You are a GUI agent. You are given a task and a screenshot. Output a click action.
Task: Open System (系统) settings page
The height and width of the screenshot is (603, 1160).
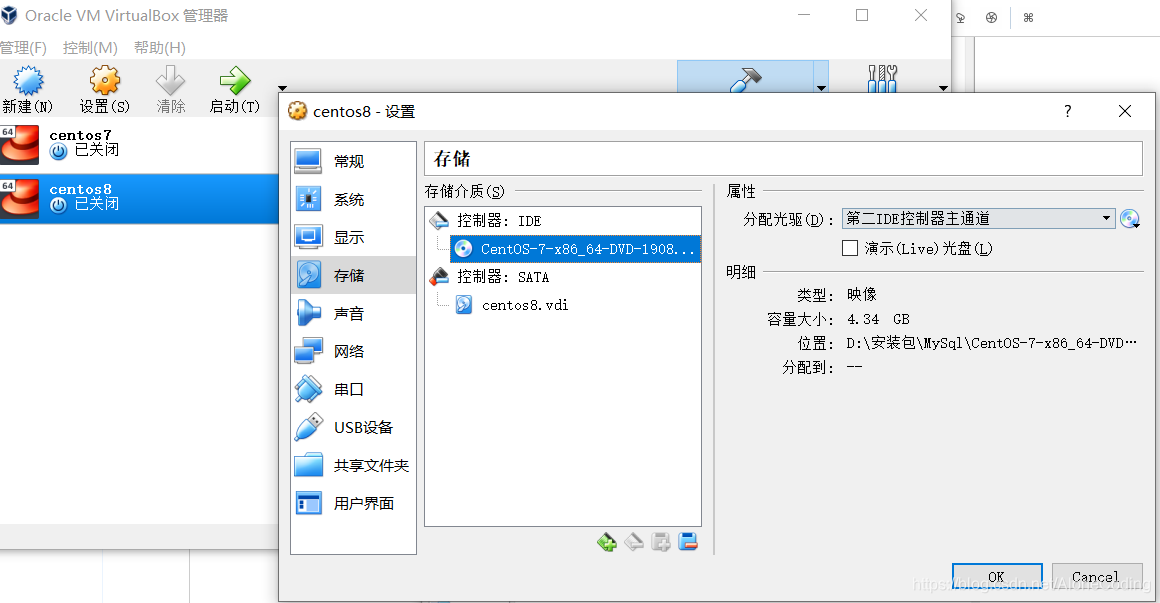354,199
